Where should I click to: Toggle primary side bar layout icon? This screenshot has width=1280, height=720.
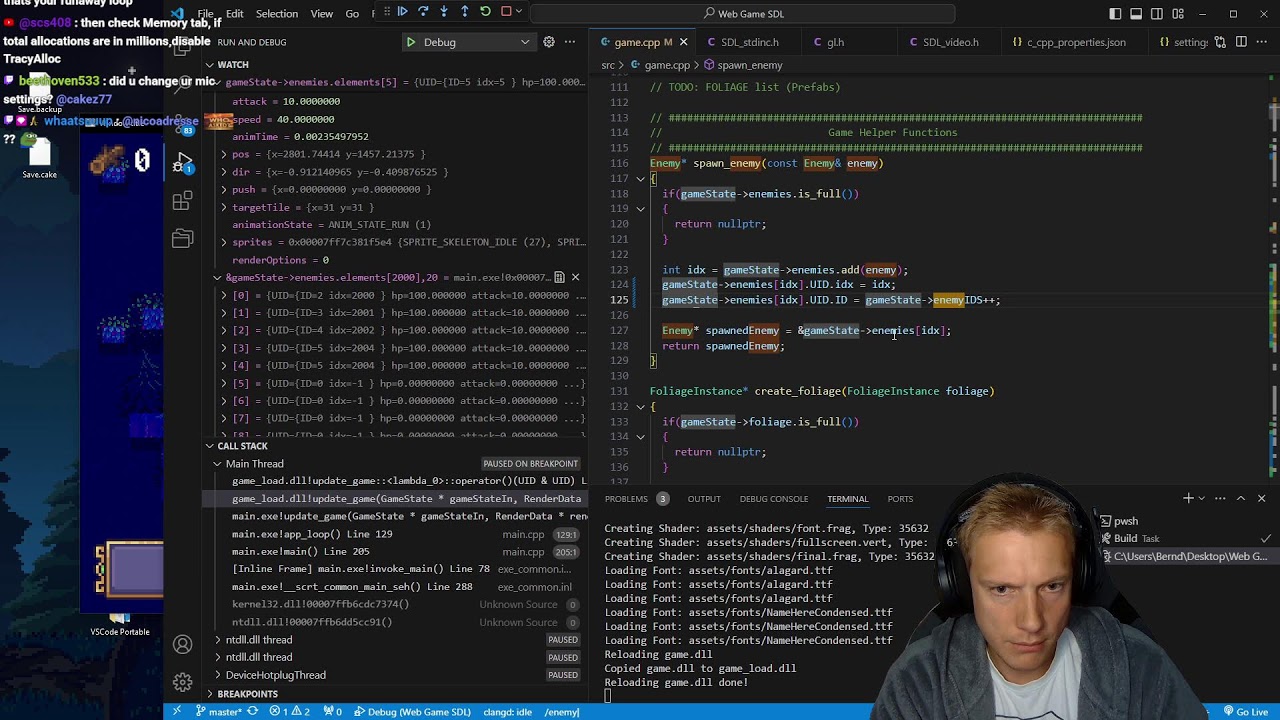1115,14
